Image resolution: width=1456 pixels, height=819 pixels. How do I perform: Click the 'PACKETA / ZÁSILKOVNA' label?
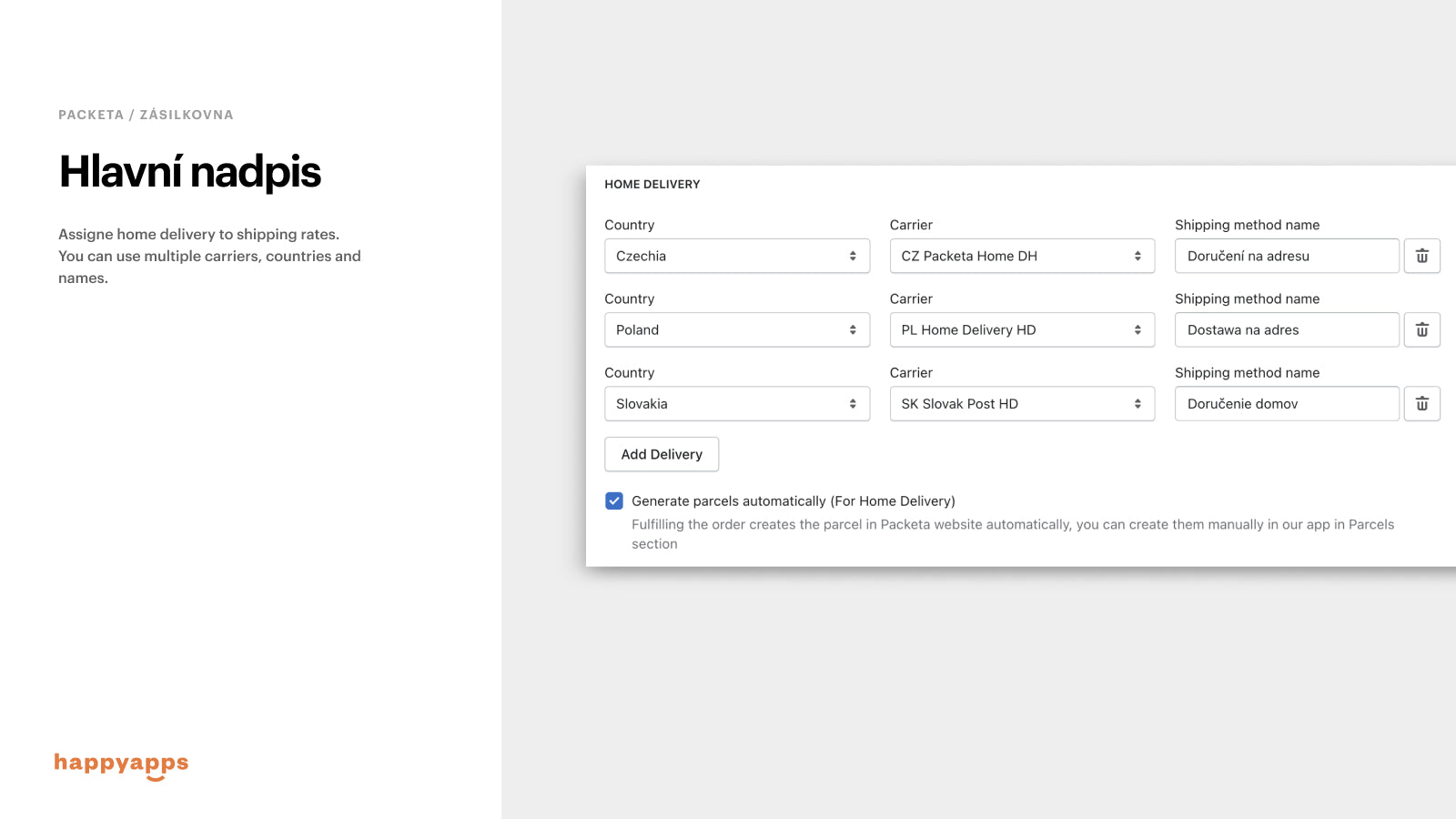point(146,115)
